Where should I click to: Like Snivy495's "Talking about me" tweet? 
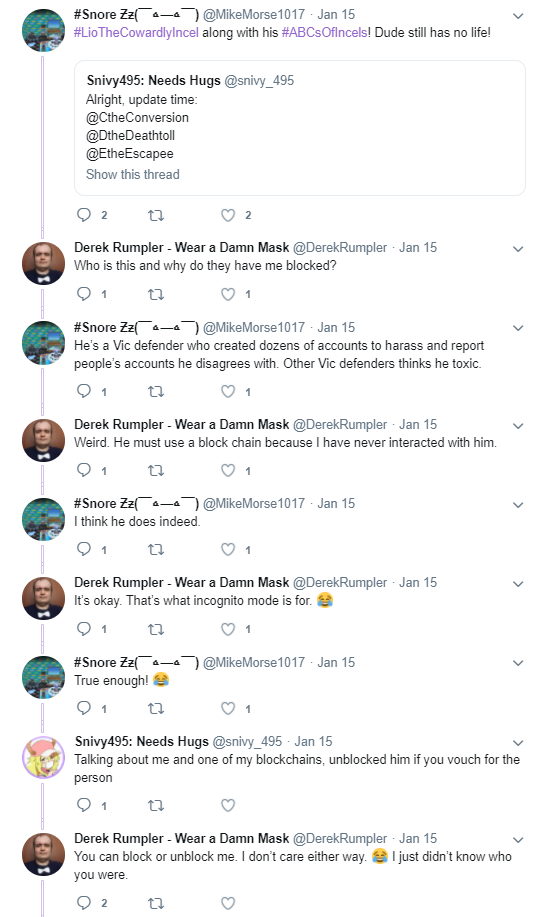coord(228,805)
